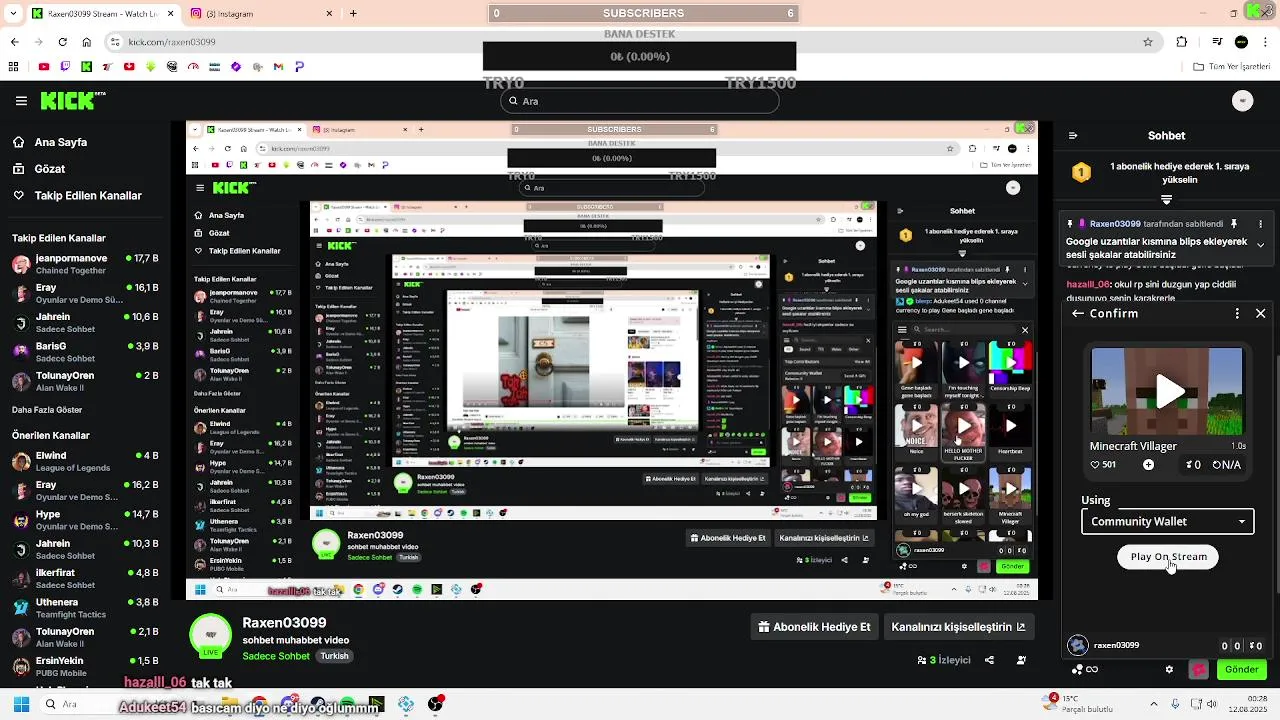The height and width of the screenshot is (720, 1280).
Task: Collapse the chat panel with arrow icon
Action: click(1073, 136)
